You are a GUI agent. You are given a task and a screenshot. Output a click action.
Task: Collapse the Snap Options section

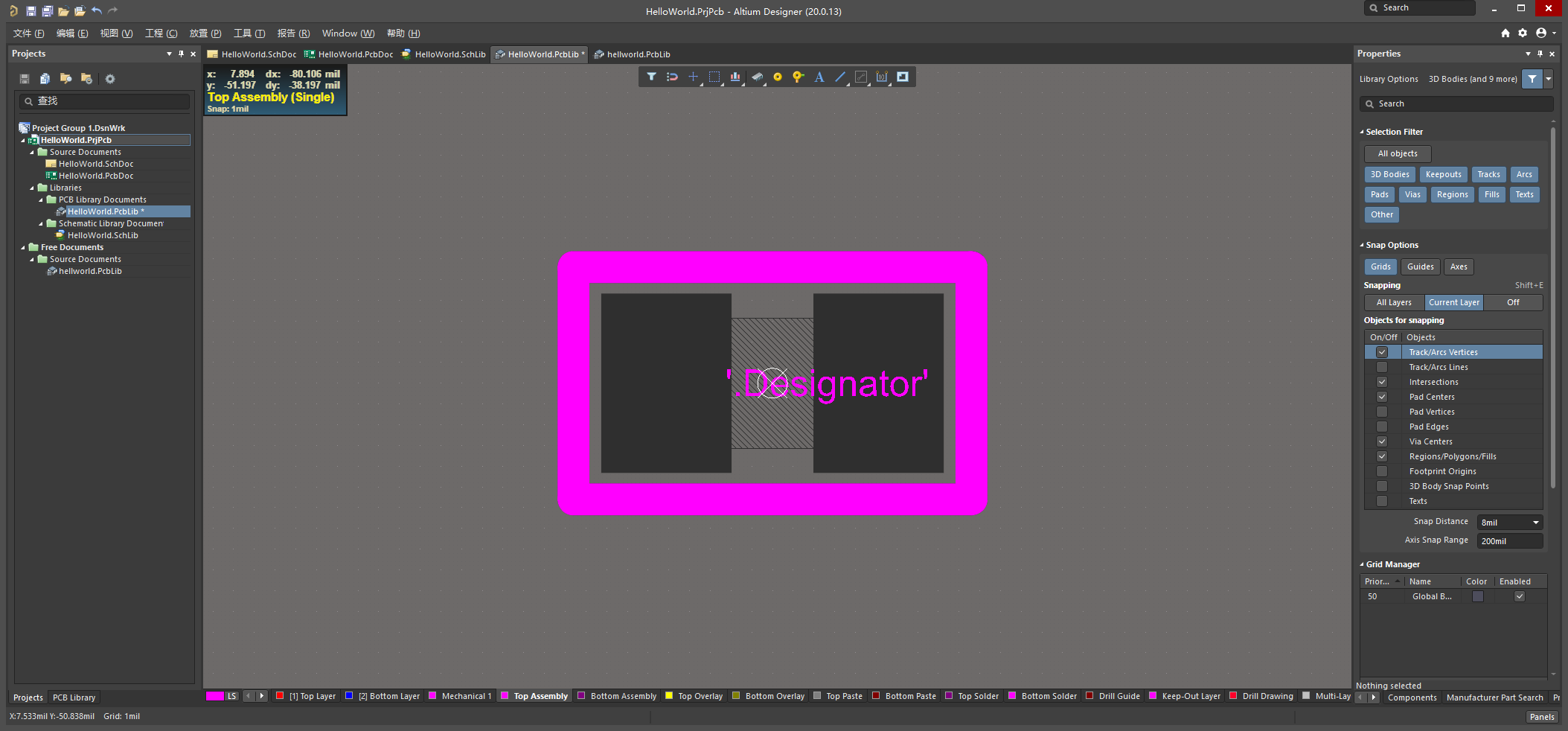point(1363,245)
